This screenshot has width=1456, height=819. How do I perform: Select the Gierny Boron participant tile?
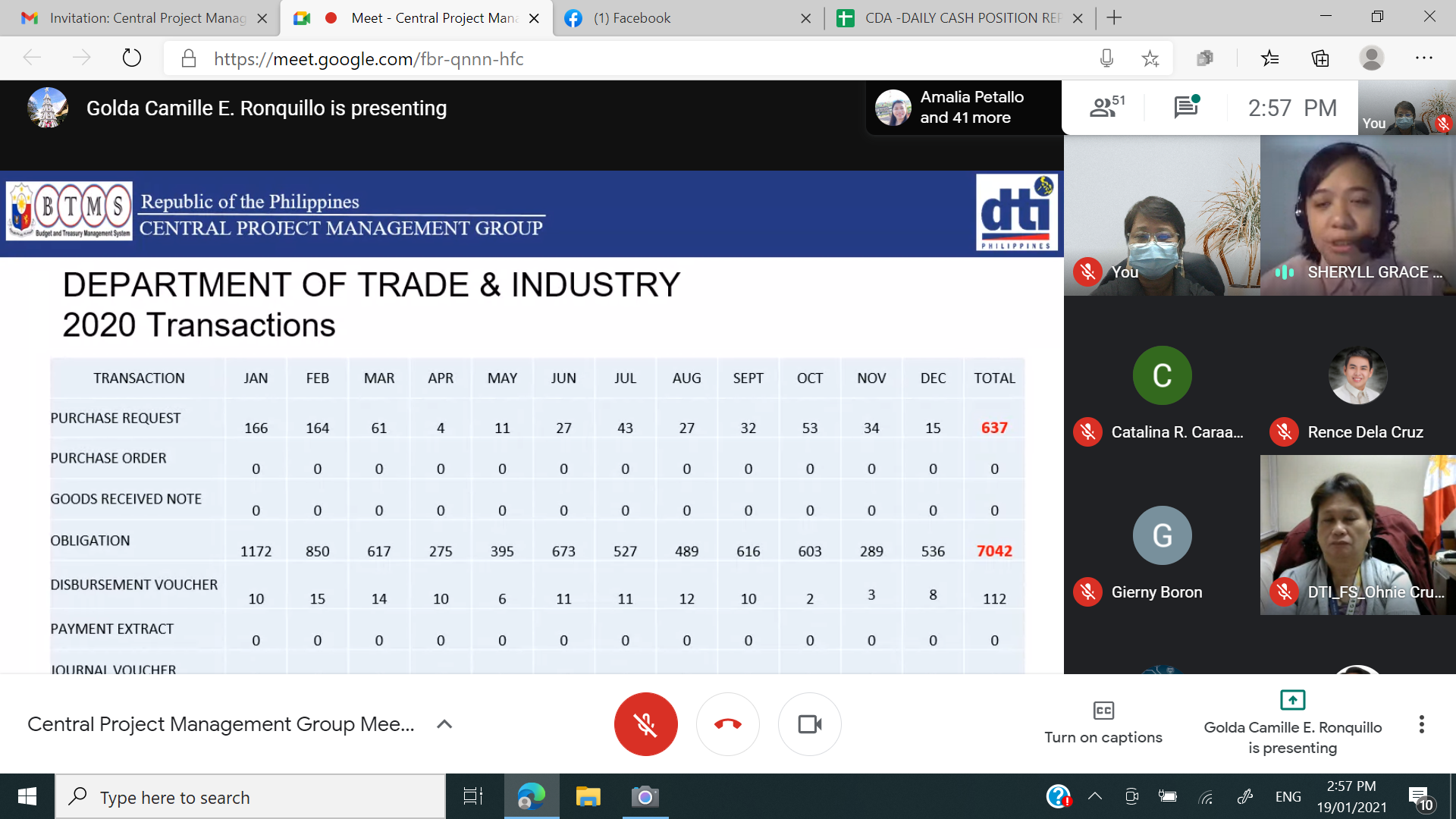point(1162,535)
